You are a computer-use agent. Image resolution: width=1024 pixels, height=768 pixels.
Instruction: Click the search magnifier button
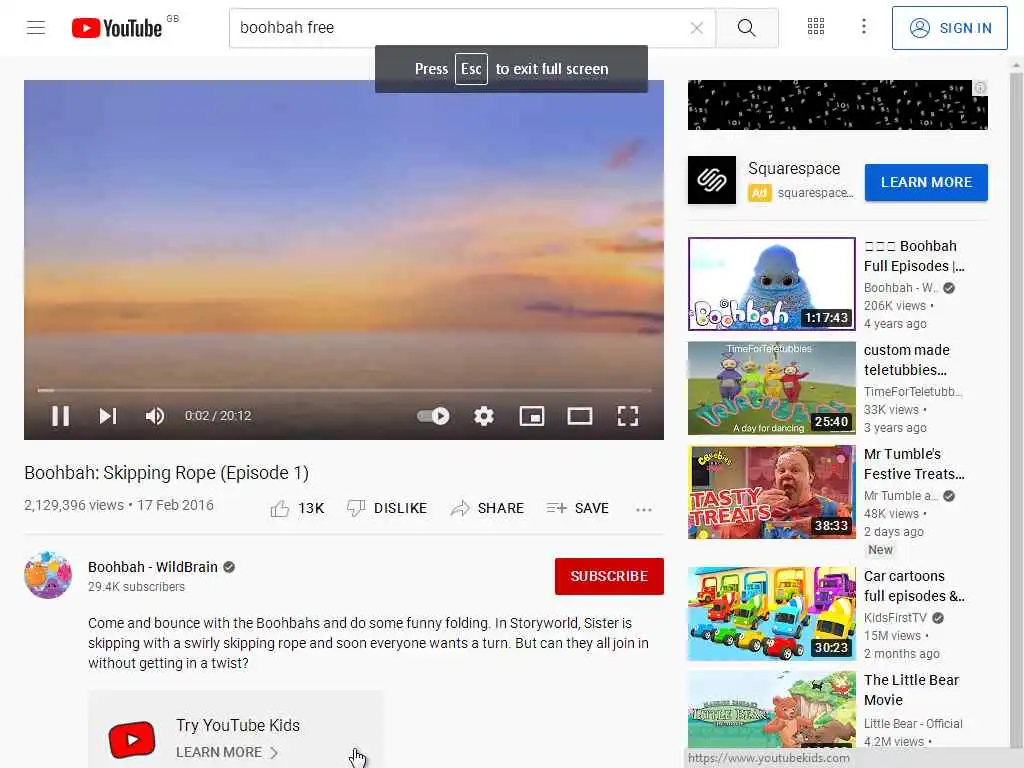[x=746, y=27]
